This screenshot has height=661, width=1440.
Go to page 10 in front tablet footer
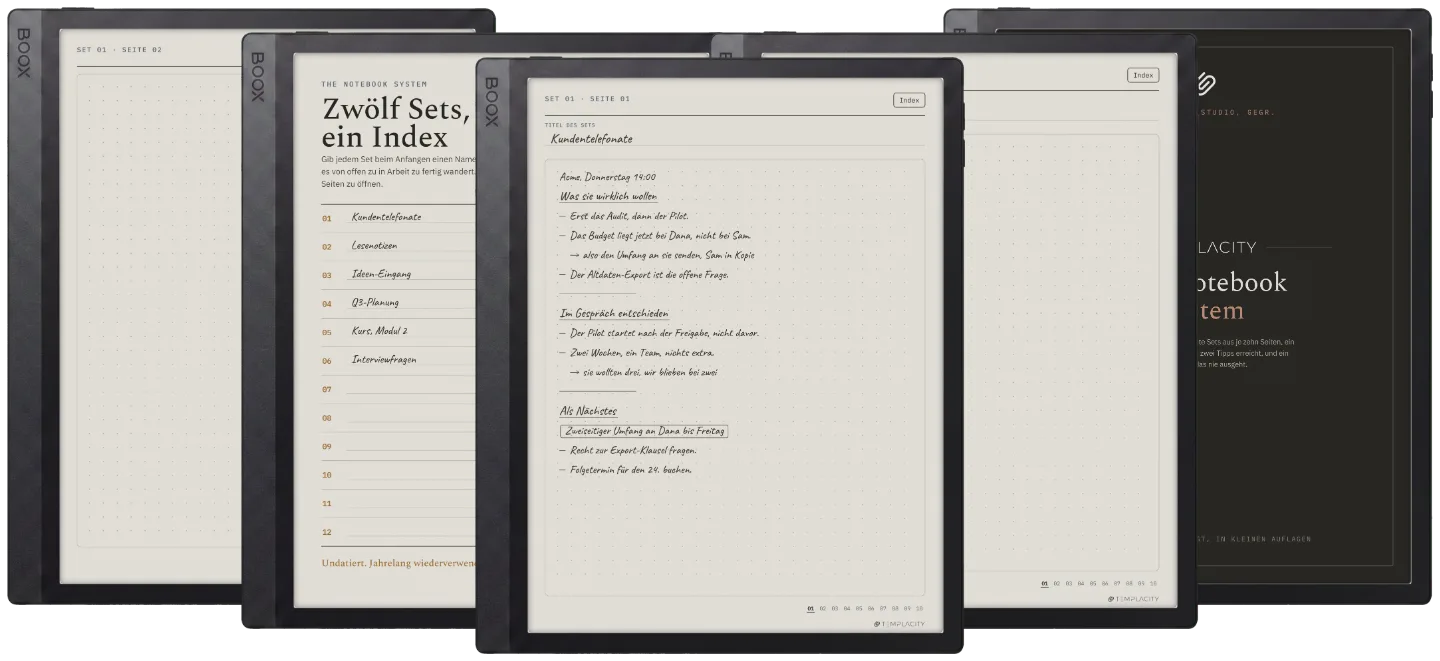pos(919,608)
